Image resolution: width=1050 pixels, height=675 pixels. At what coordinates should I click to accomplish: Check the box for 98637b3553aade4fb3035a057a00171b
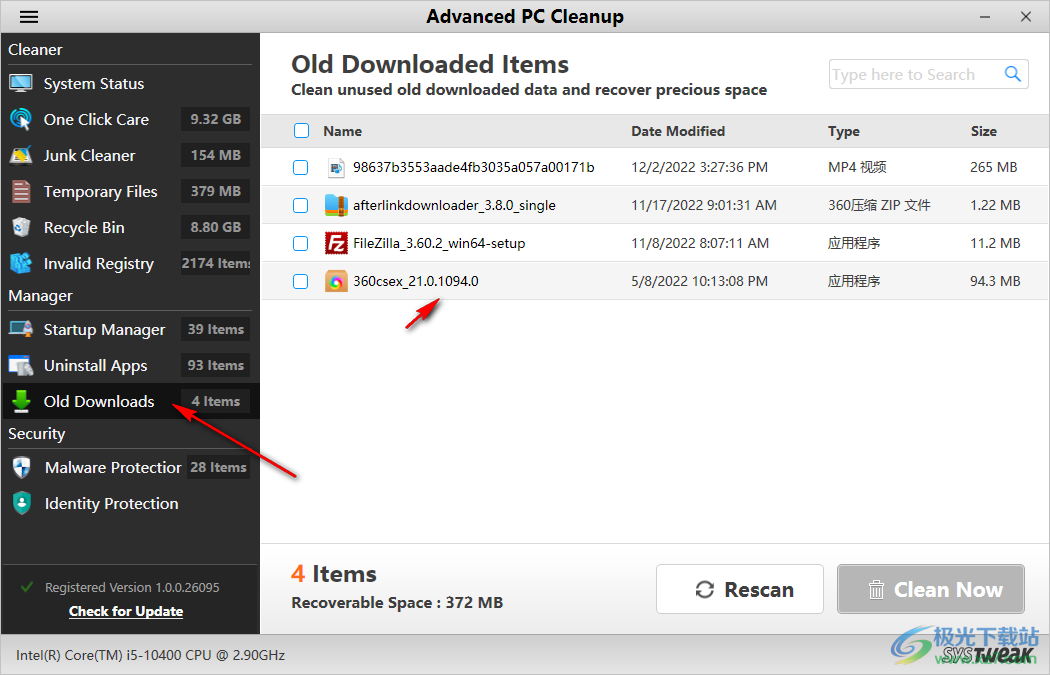301,167
